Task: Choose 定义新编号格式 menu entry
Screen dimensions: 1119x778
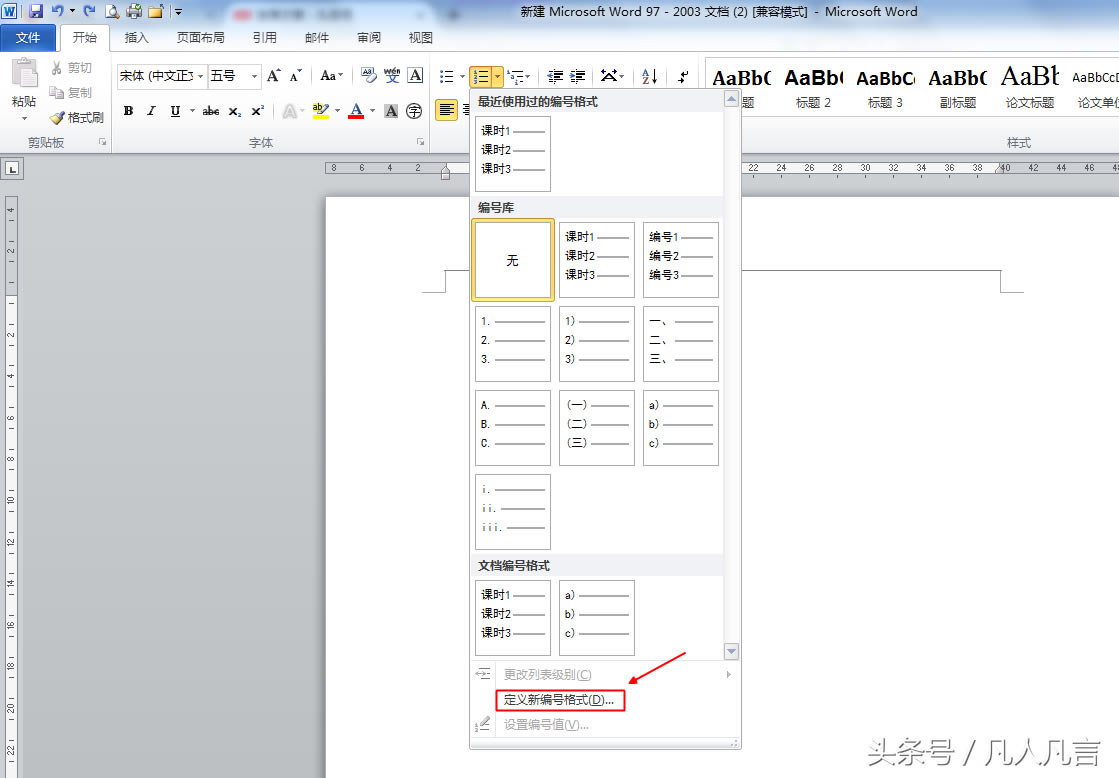Action: click(x=558, y=700)
